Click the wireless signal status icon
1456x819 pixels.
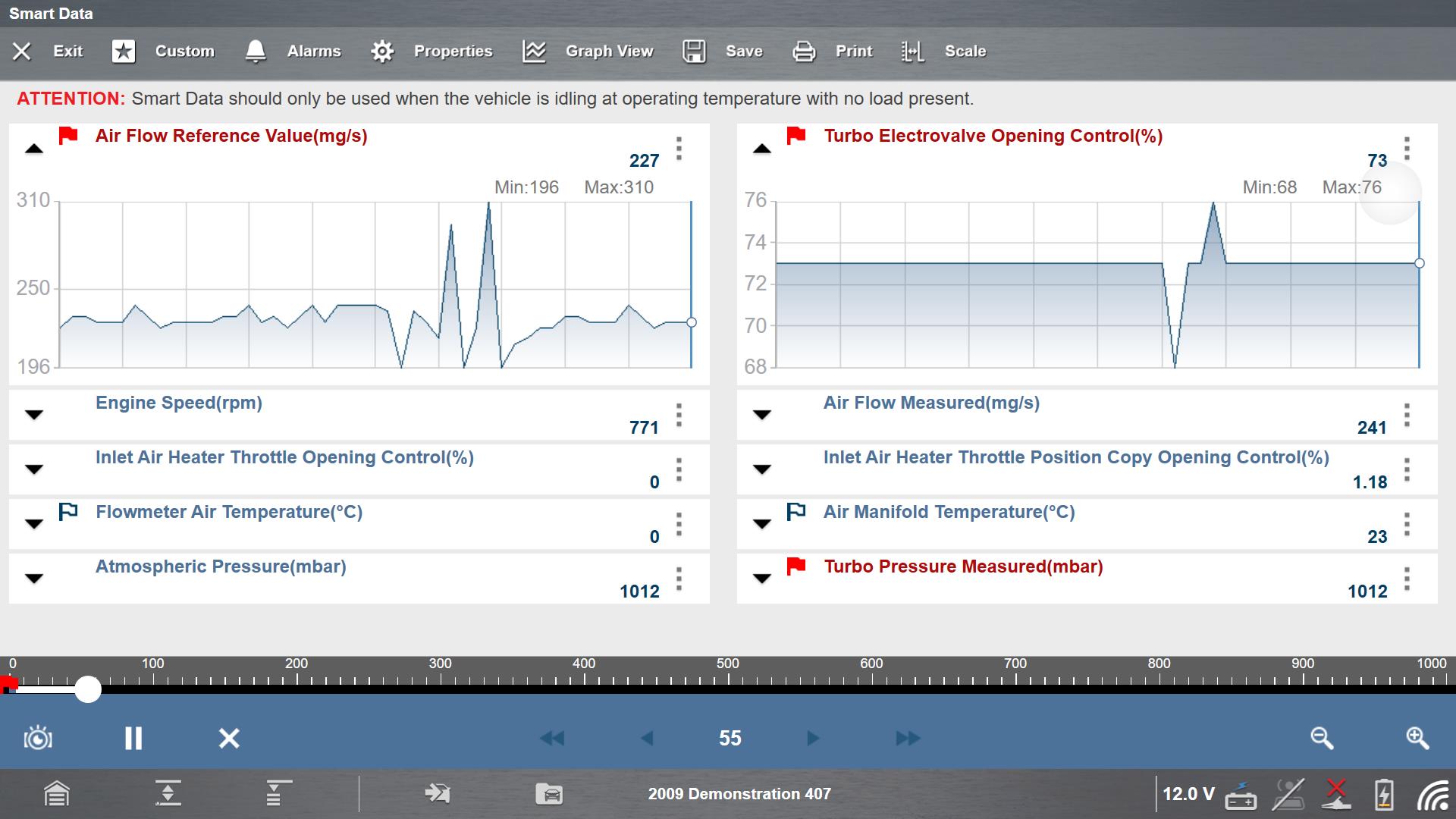click(1432, 795)
